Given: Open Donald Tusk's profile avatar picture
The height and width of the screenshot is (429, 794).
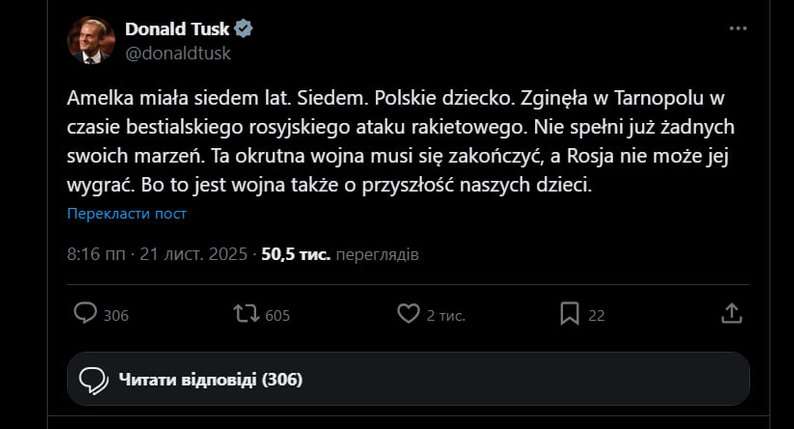Looking at the screenshot, I should pyautogui.click(x=91, y=41).
